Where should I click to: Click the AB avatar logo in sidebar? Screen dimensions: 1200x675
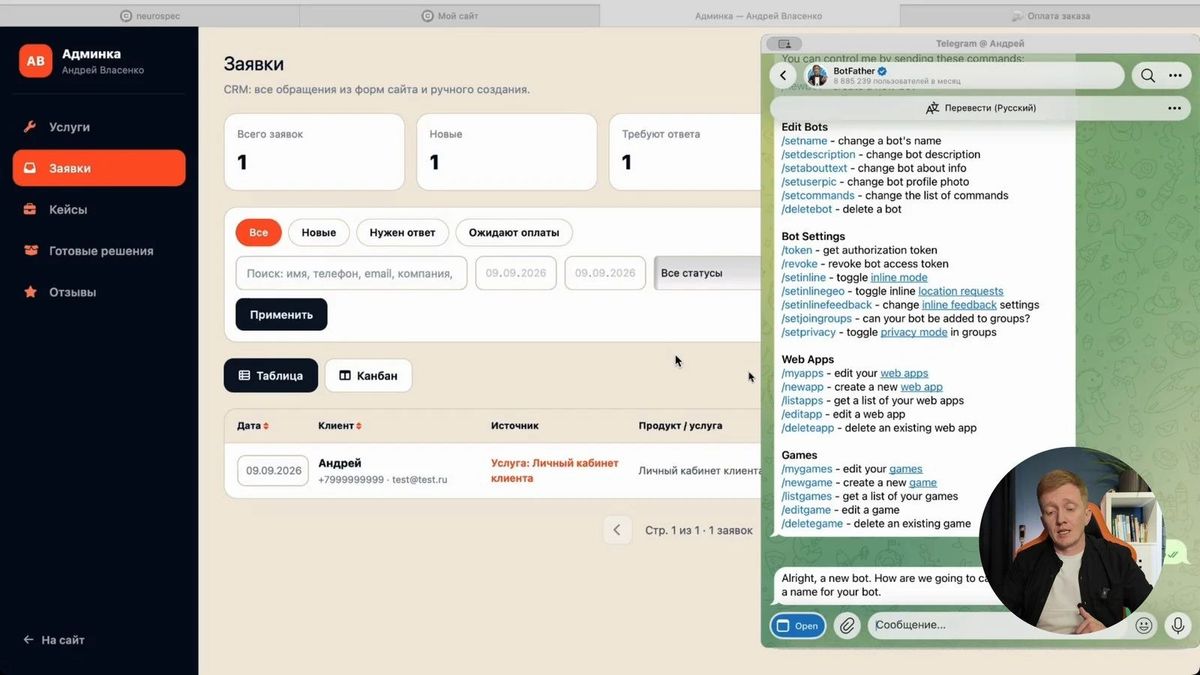pyautogui.click(x=35, y=61)
